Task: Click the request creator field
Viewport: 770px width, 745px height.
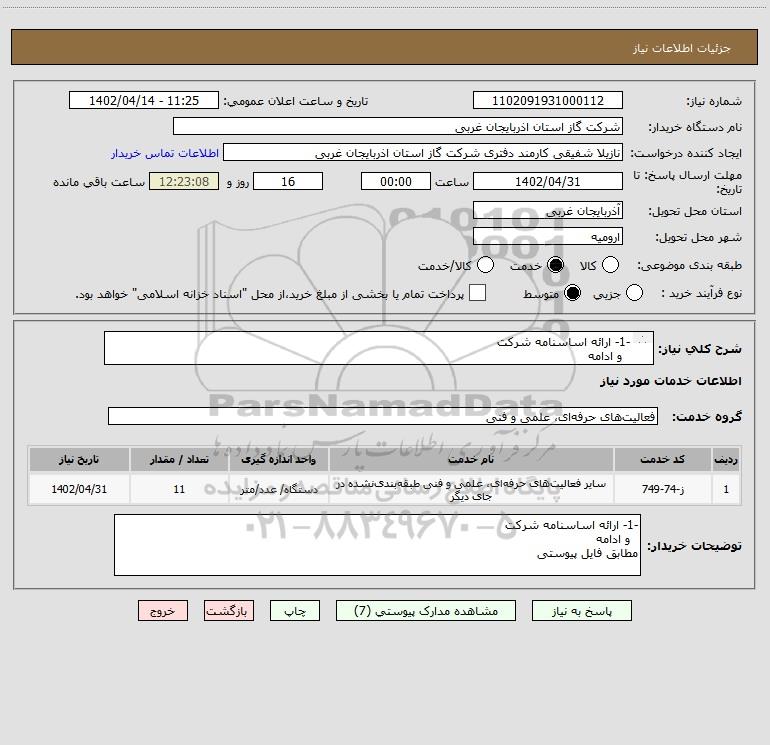Action: click(423, 153)
